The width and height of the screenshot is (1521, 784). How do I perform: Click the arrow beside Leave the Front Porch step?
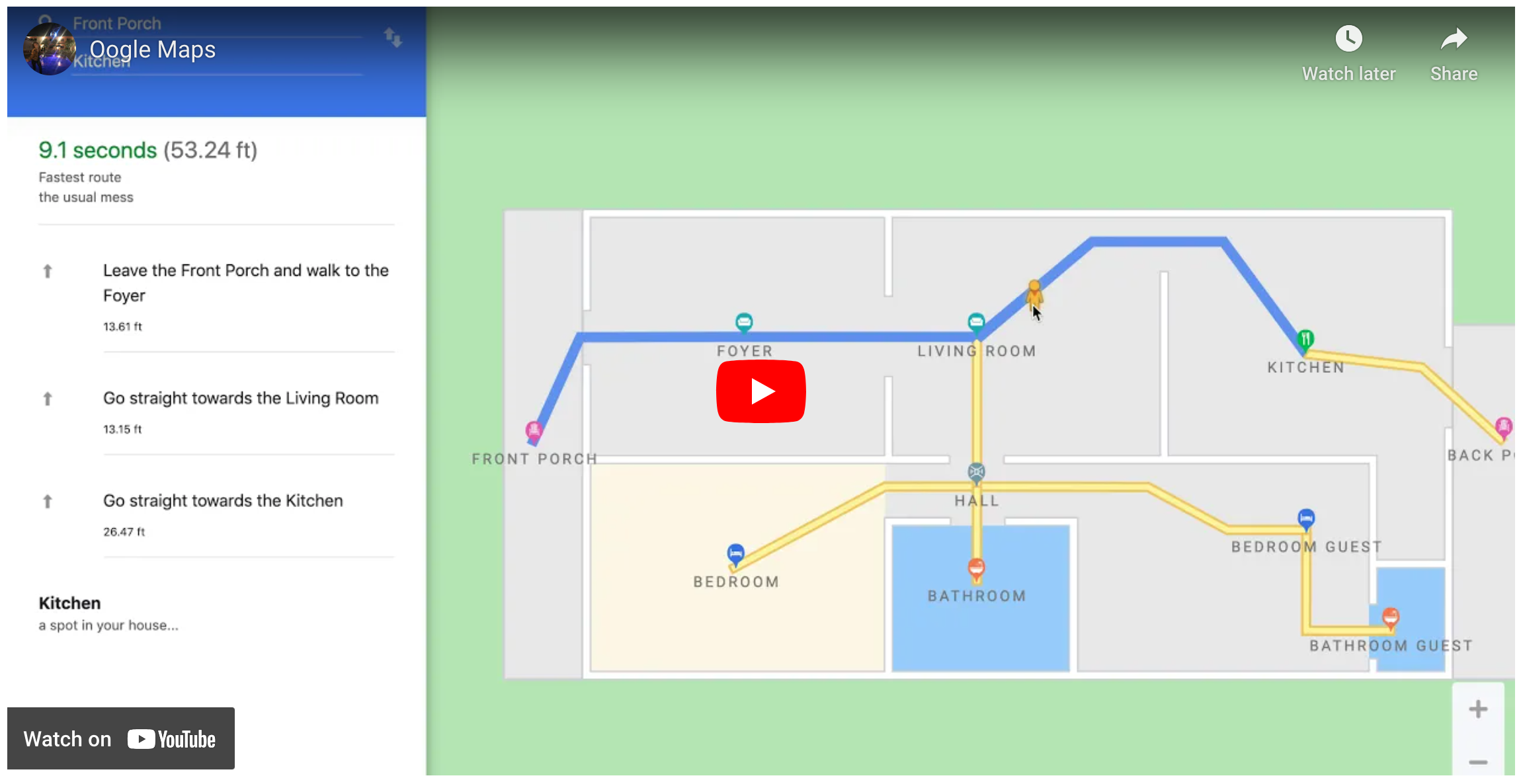(48, 271)
